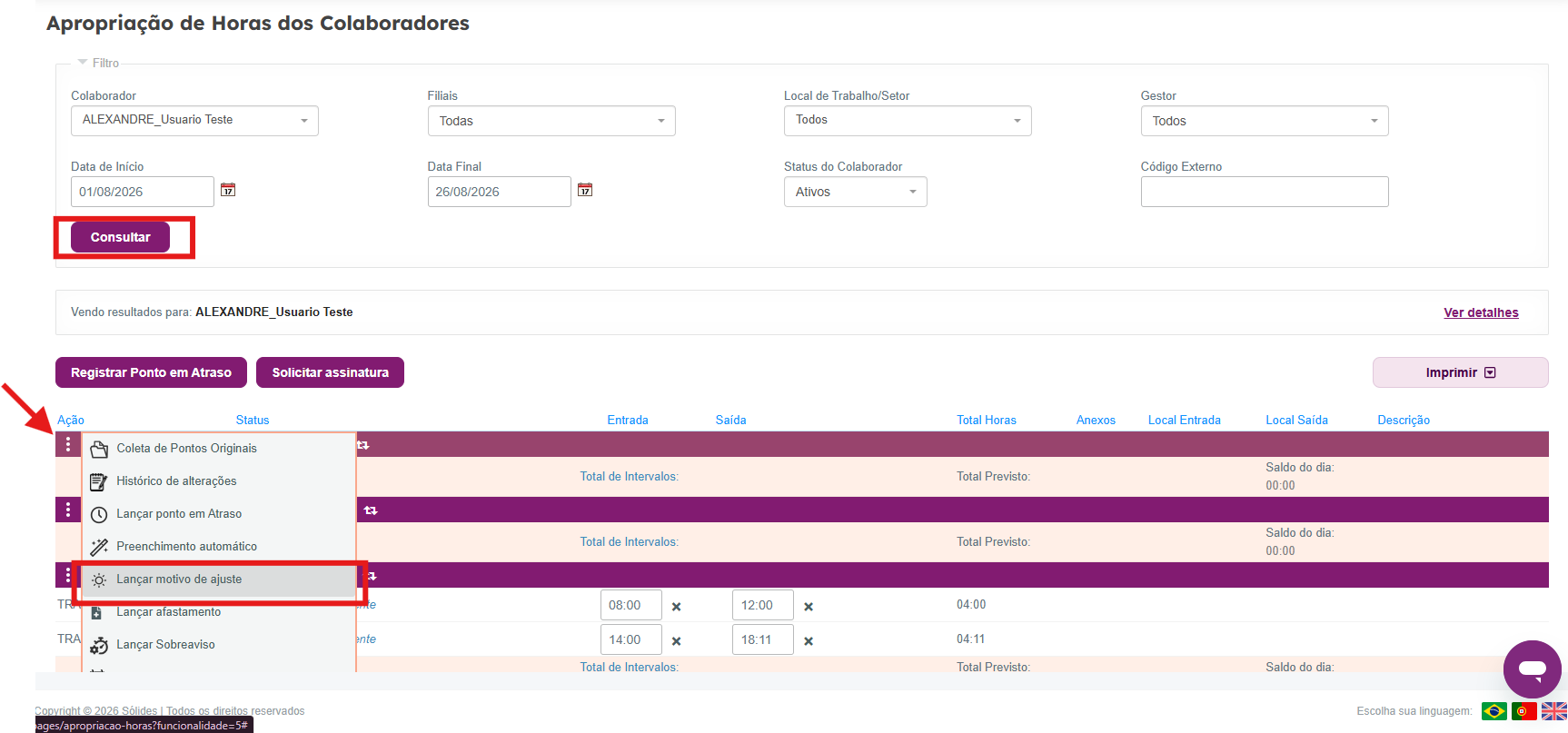The height and width of the screenshot is (733, 1568).
Task: Switch language to English UK flag
Action: pyautogui.click(x=1554, y=711)
